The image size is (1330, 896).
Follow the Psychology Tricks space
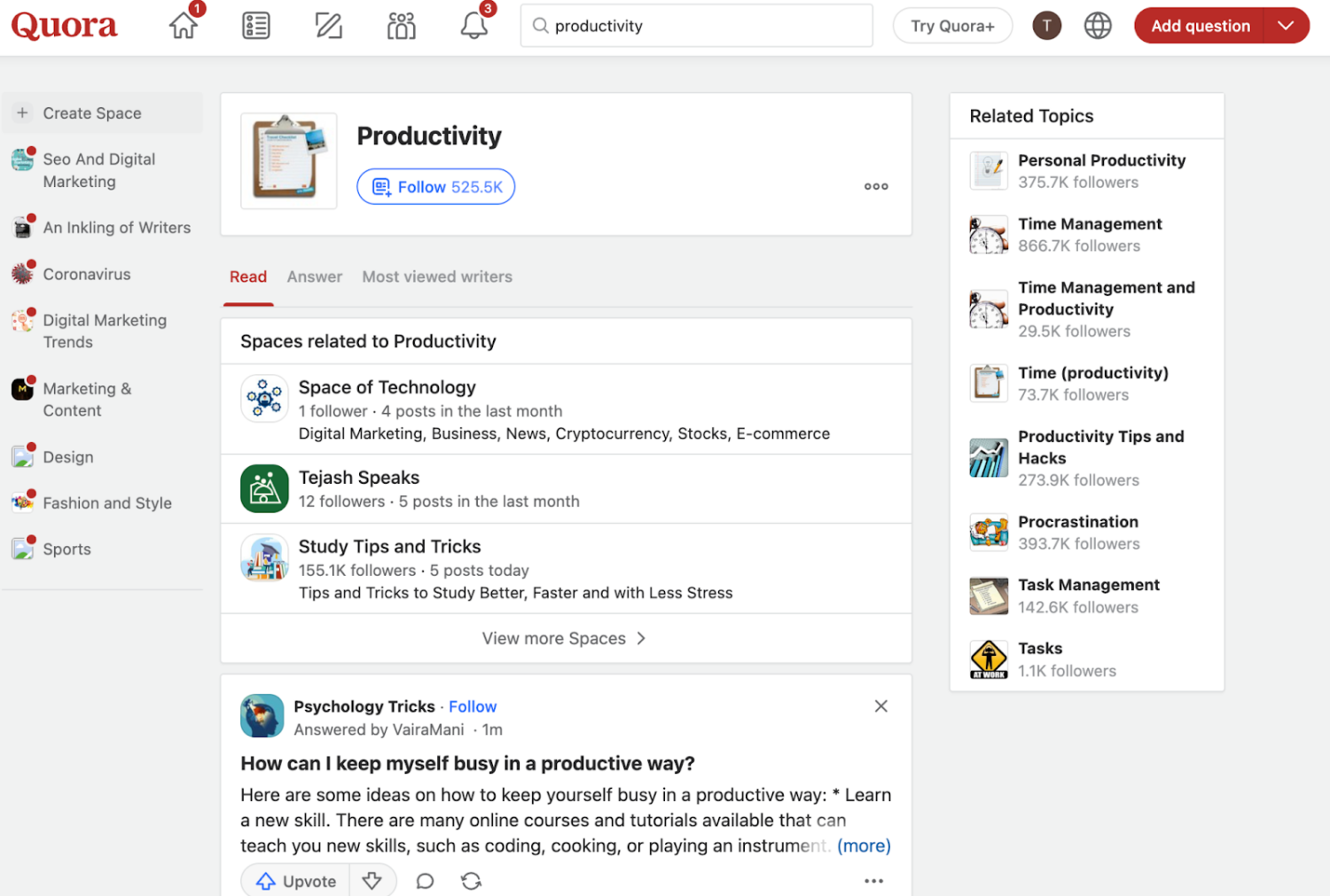coord(473,706)
